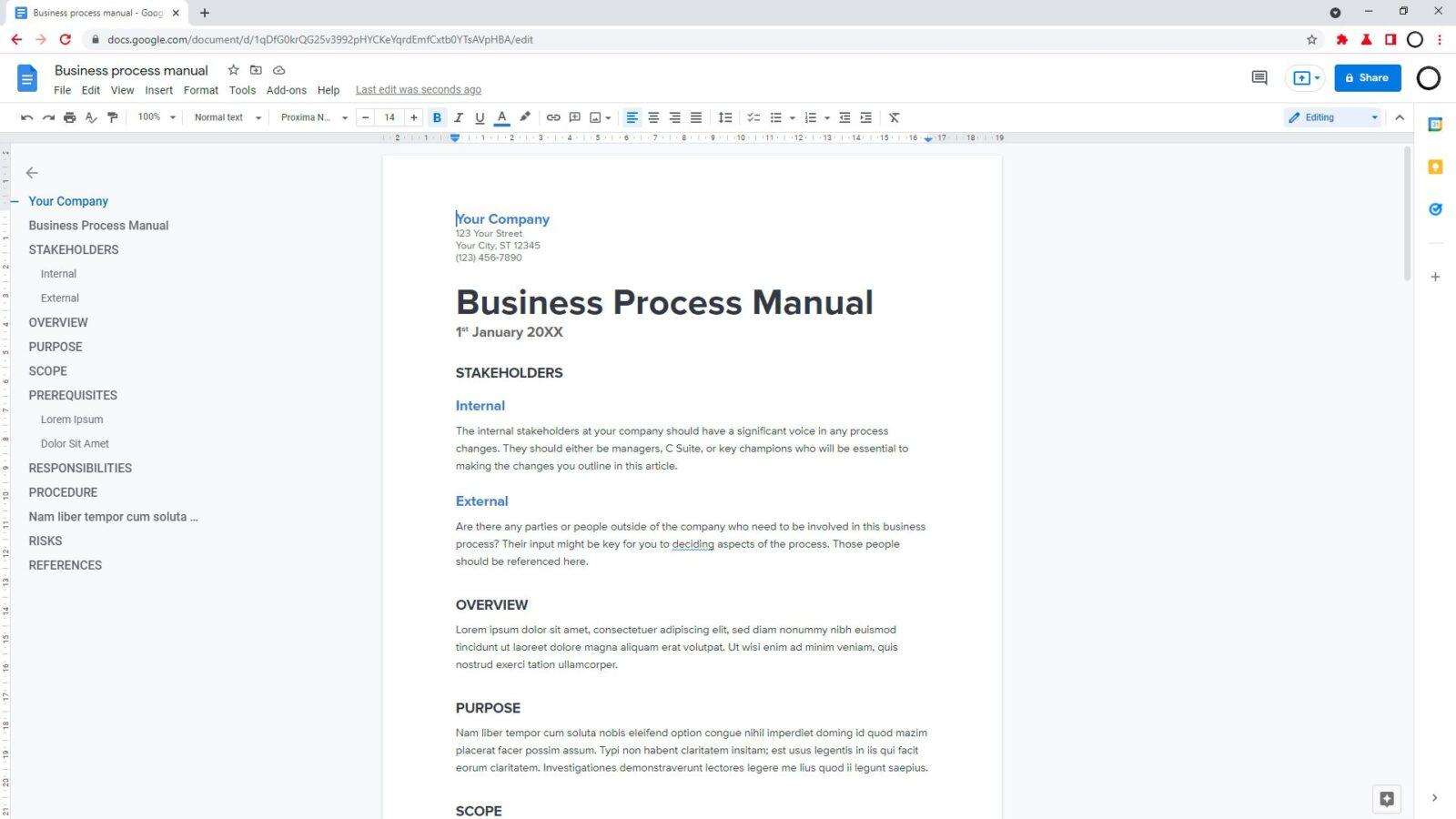This screenshot has width=1456, height=819.
Task: Apply center alignment to the text
Action: (x=653, y=116)
